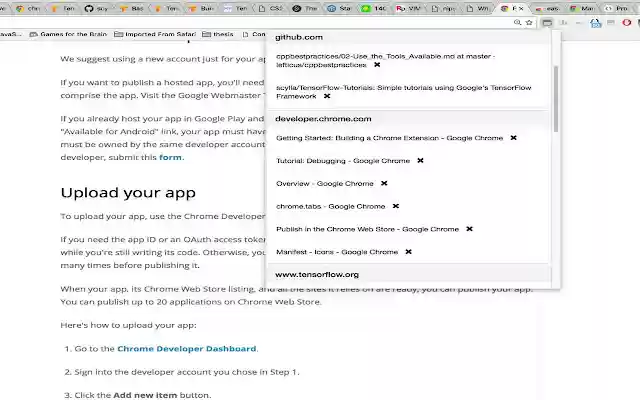Close the scylla TensorFlow-Tutorials entry

[x=327, y=96]
